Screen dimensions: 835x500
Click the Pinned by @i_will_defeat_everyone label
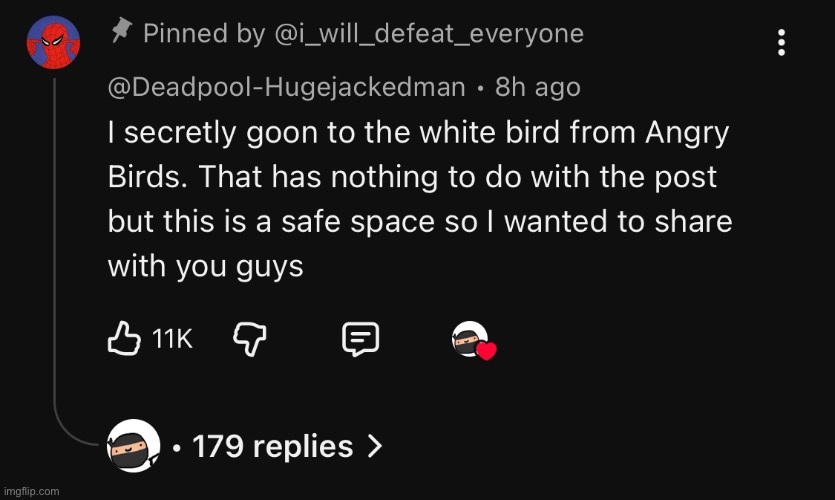pyautogui.click(x=363, y=33)
